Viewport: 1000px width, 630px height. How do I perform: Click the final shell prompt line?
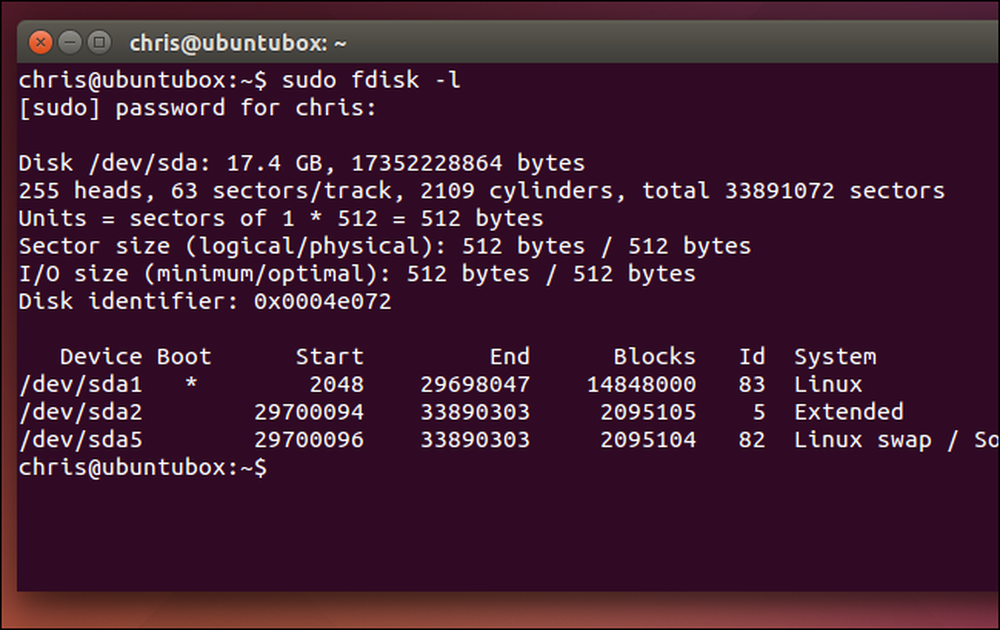coord(143,467)
